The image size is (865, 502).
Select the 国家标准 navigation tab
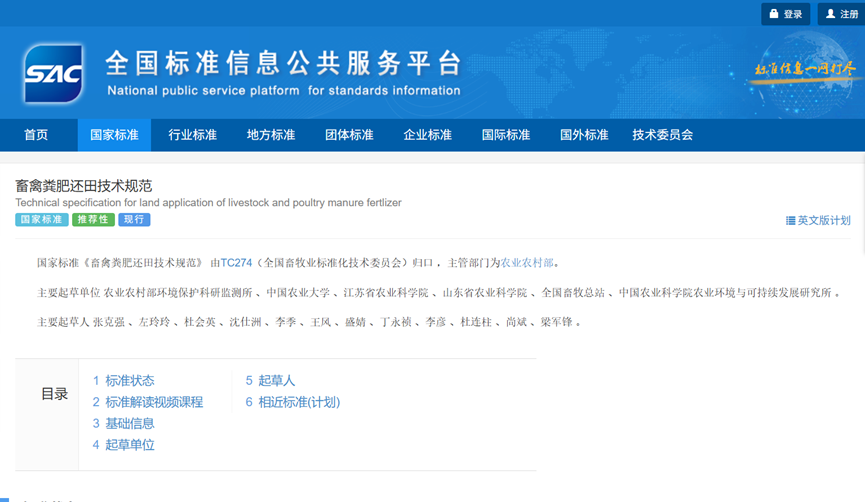click(x=114, y=135)
